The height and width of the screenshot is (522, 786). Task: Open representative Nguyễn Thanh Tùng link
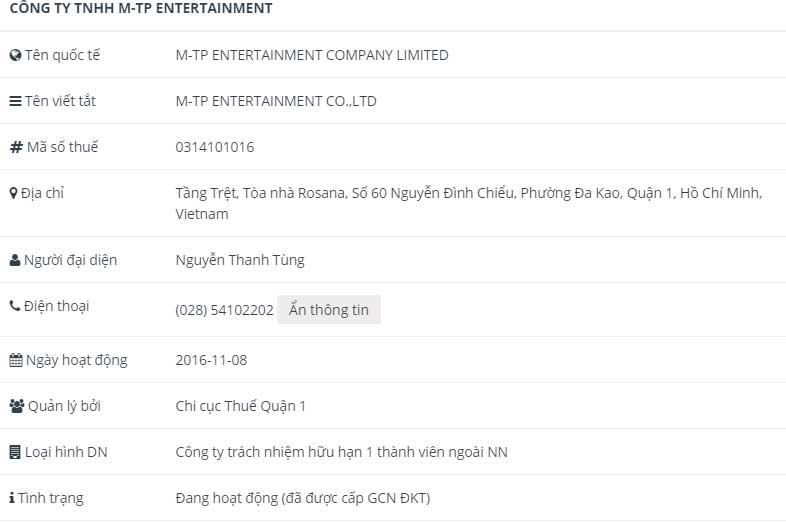pyautogui.click(x=240, y=260)
